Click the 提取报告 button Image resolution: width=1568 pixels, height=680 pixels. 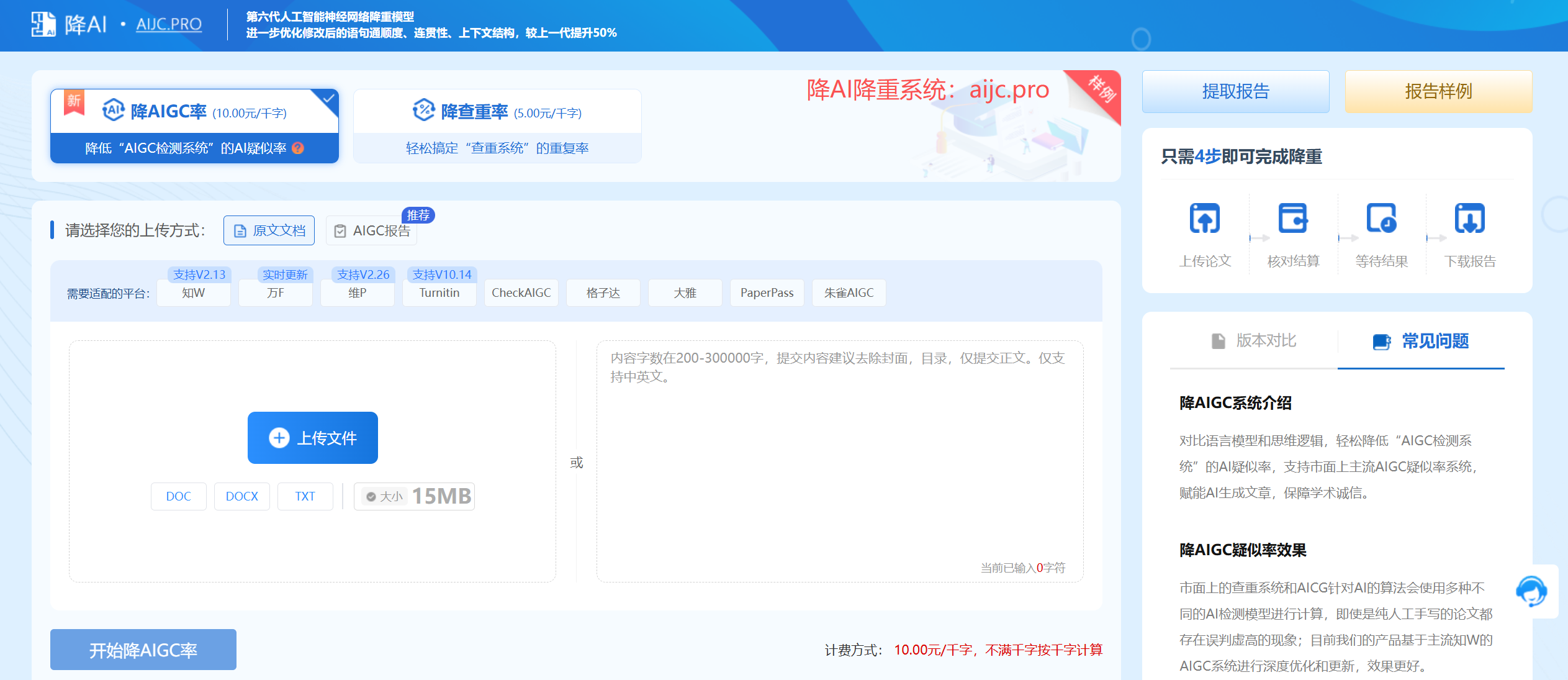[1235, 91]
